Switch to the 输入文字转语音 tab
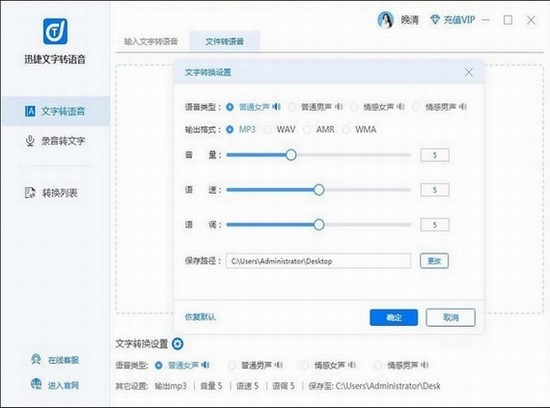This screenshot has height=408, width=550. point(151,41)
